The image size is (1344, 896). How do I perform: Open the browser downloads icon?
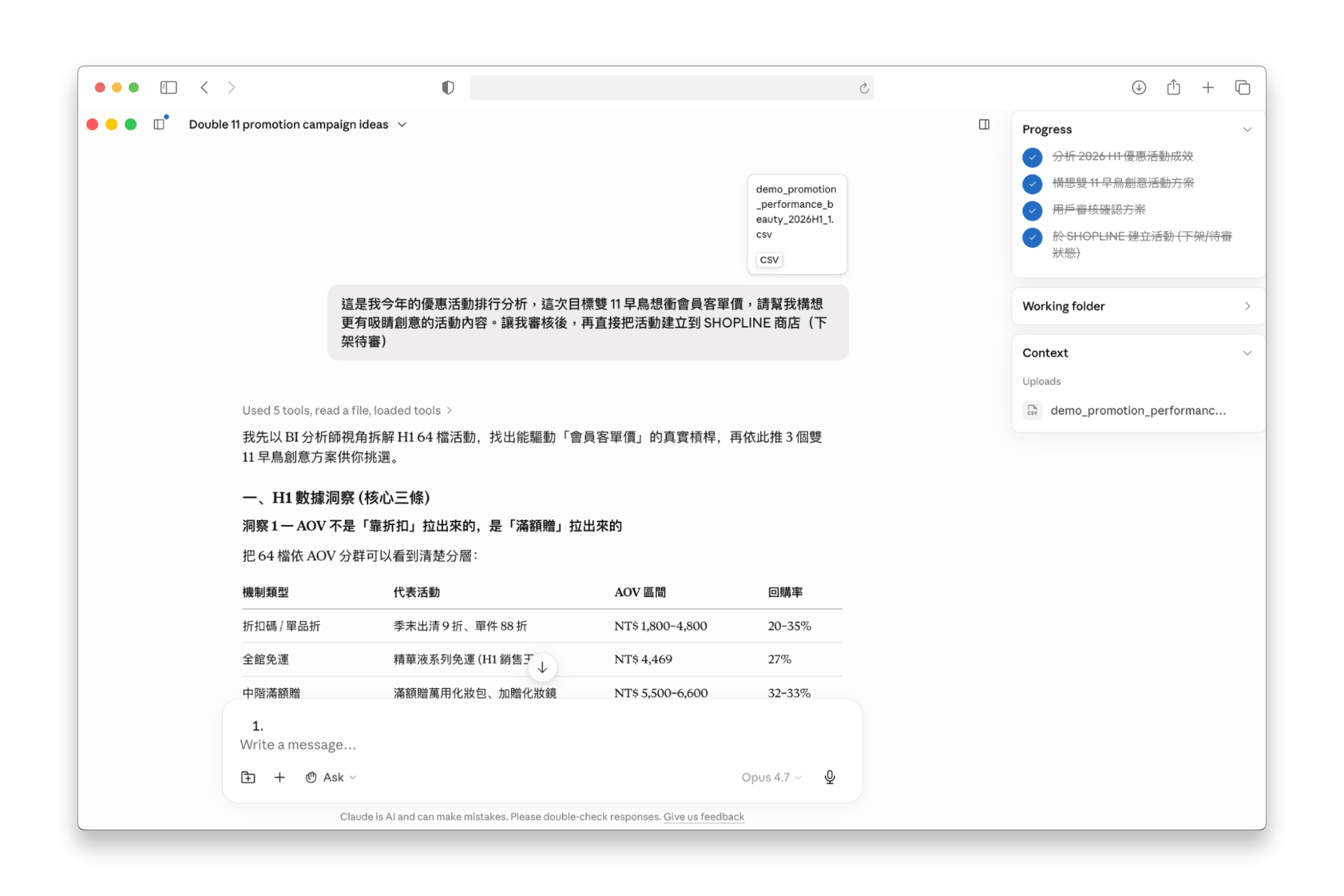[1139, 87]
